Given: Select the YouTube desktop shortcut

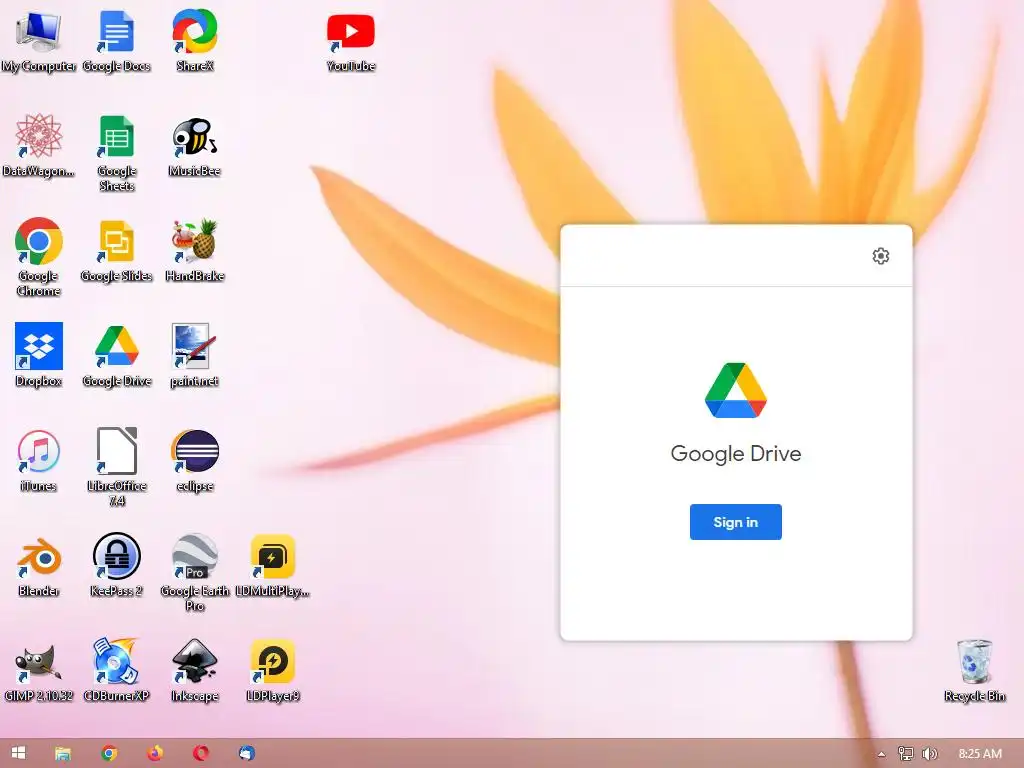Looking at the screenshot, I should pyautogui.click(x=351, y=42).
